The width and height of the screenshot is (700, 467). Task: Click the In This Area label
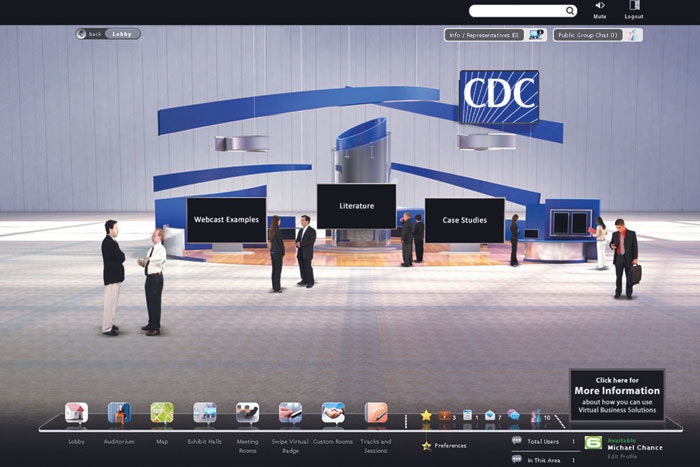click(x=543, y=460)
